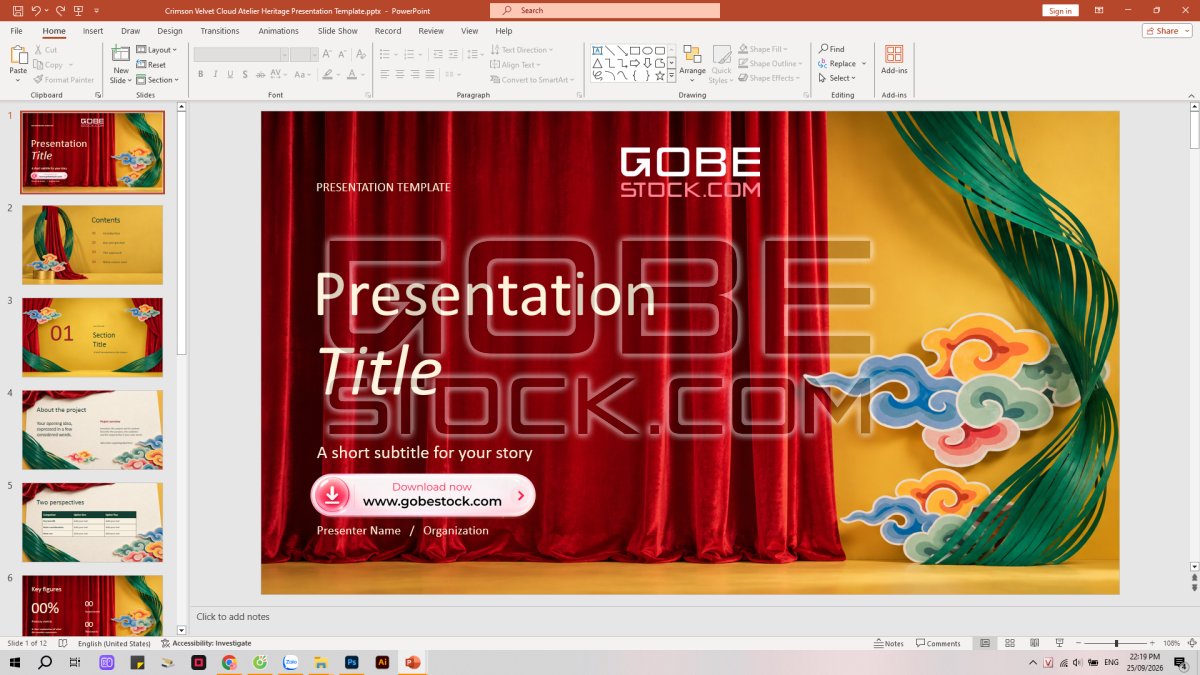Select the text box shape
The height and width of the screenshot is (675, 1200).
(598, 50)
